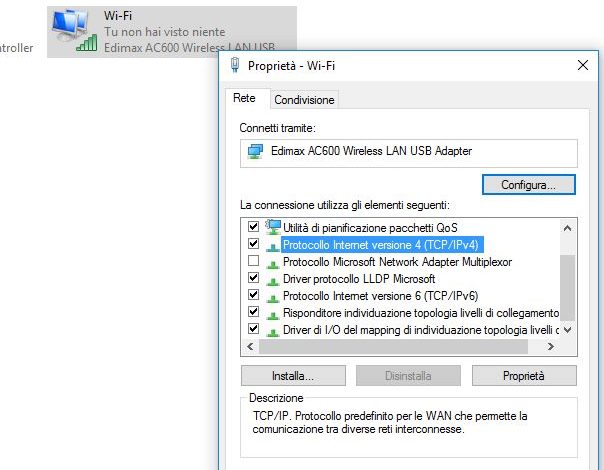Disable the Protocollo Internet versione 6 checkbox

(253, 295)
